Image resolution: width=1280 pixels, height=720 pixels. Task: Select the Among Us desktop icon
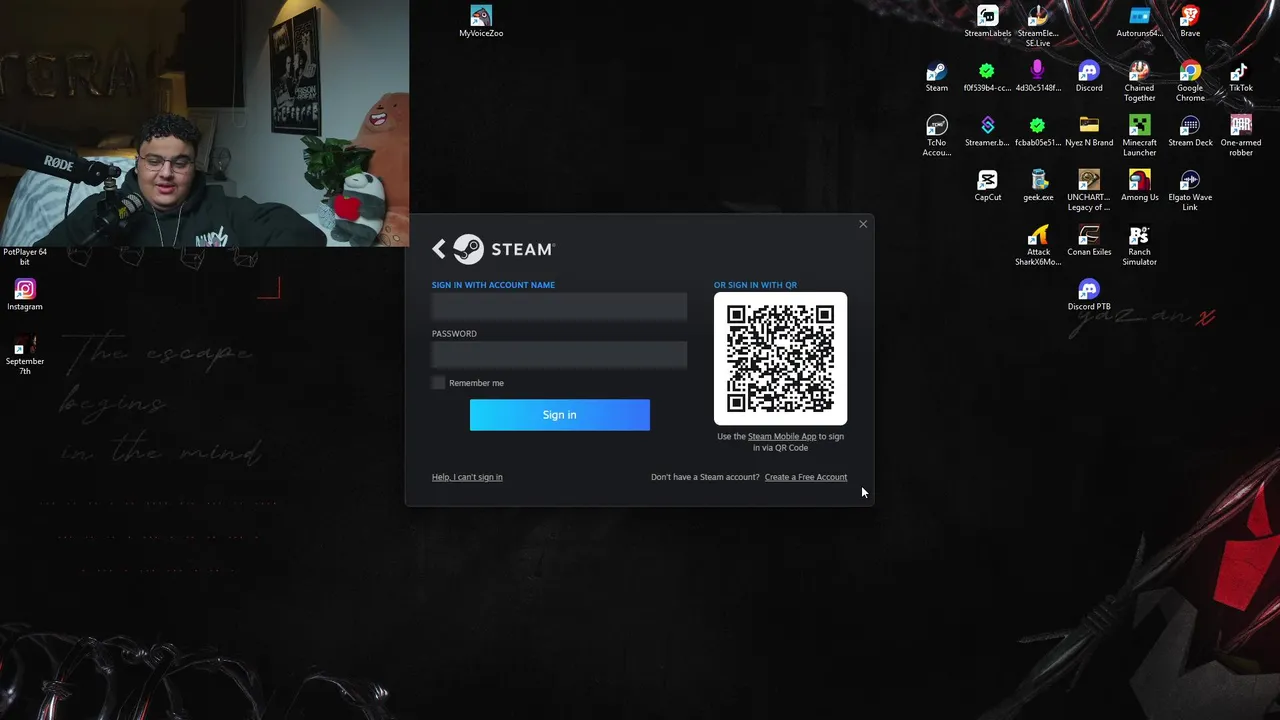[1139, 186]
